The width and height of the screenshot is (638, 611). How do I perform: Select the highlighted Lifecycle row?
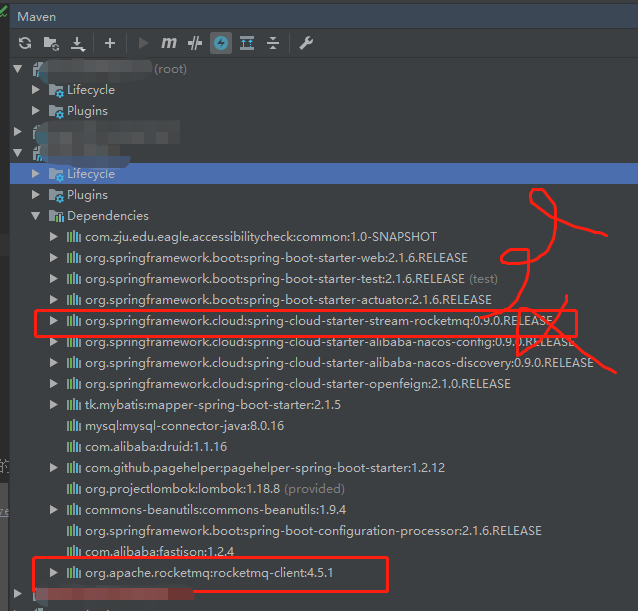pos(324,174)
